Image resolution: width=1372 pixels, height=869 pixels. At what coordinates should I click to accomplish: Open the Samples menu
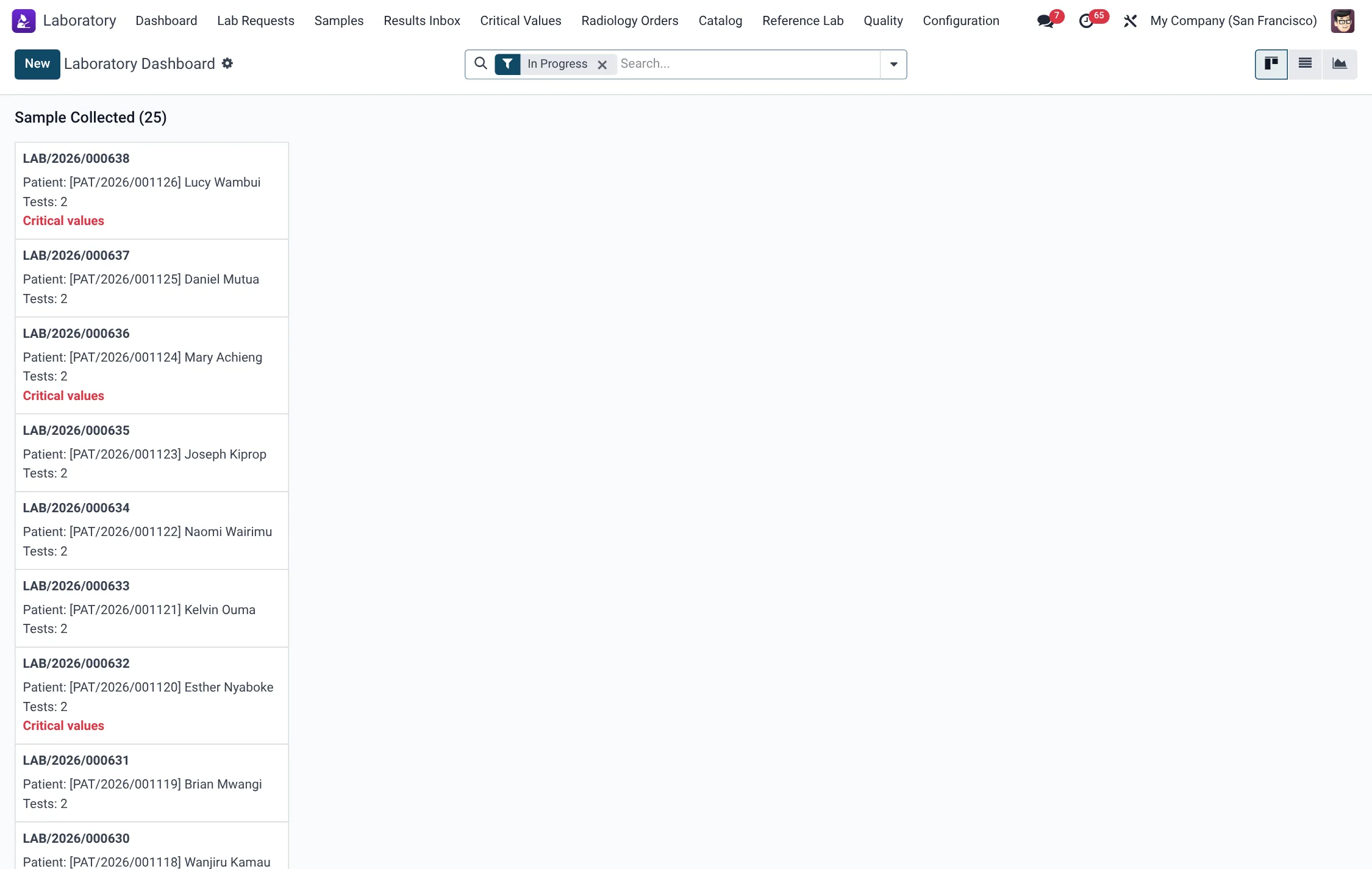pyautogui.click(x=339, y=21)
